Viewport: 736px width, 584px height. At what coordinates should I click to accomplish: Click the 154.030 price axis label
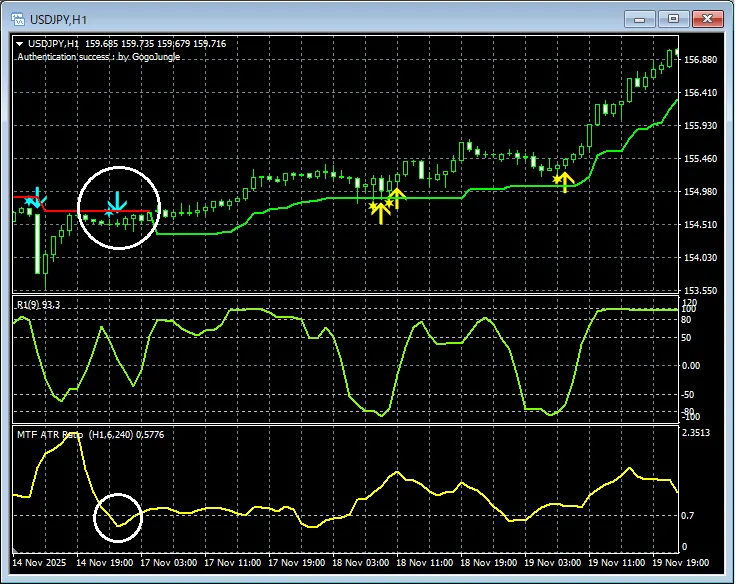[700, 258]
